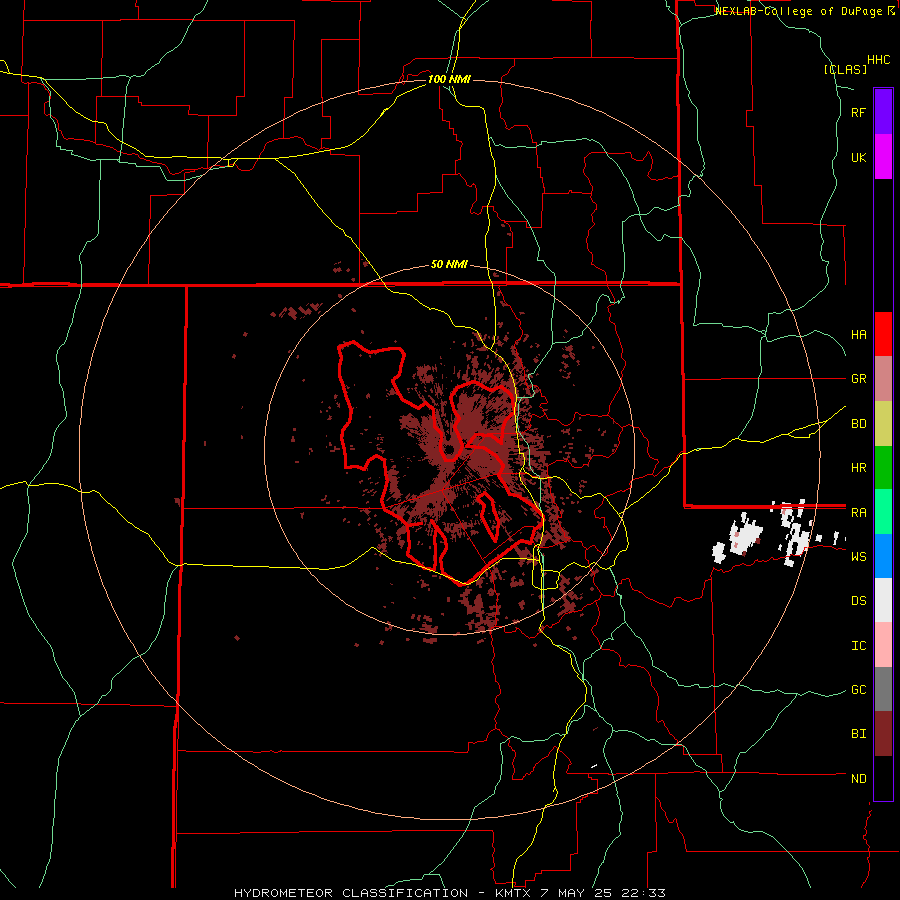This screenshot has height=900, width=900.
Task: Click the DS white legend color block
Action: click(x=883, y=600)
